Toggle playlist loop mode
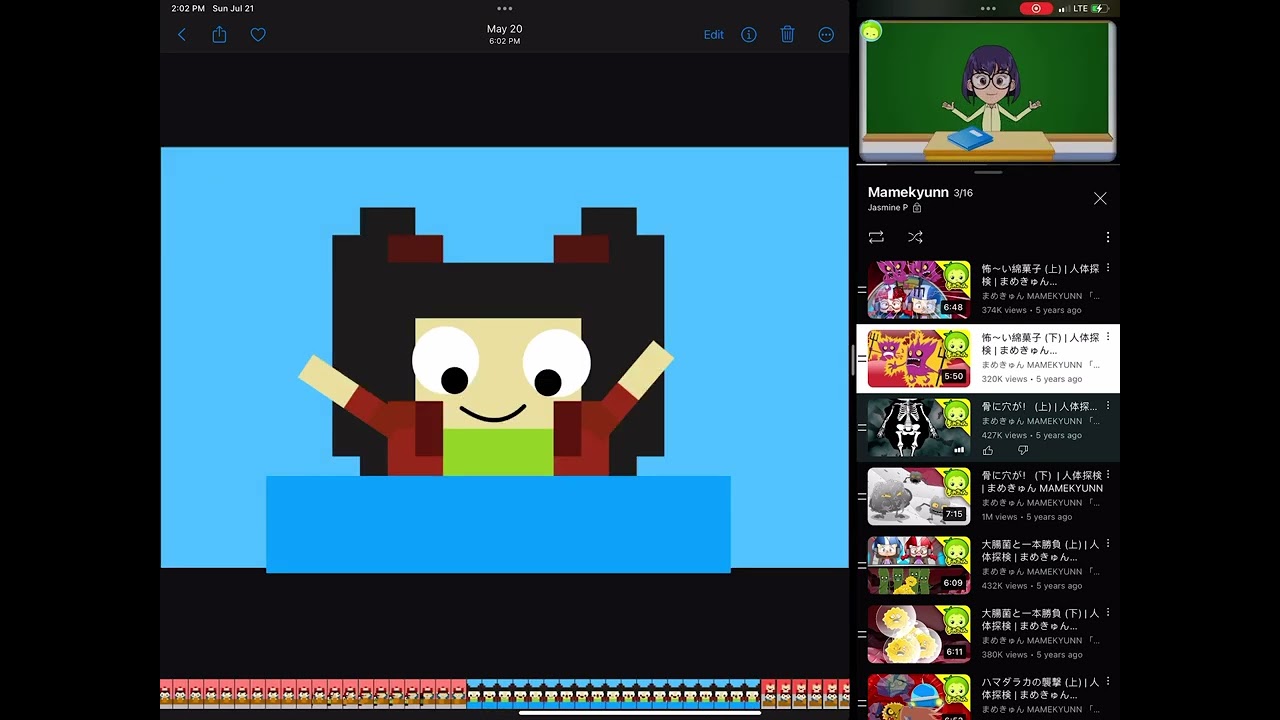Image resolution: width=1280 pixels, height=720 pixels. point(876,237)
